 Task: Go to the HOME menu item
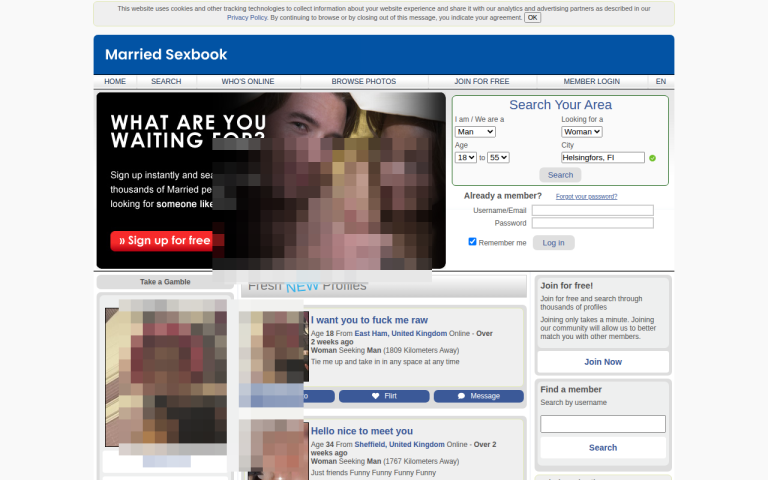click(115, 81)
